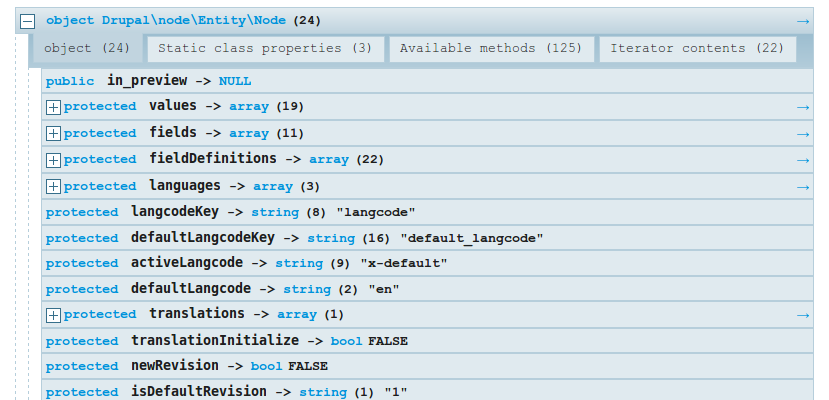Click the translations property name
This screenshot has height=400, width=829.
(x=197, y=313)
